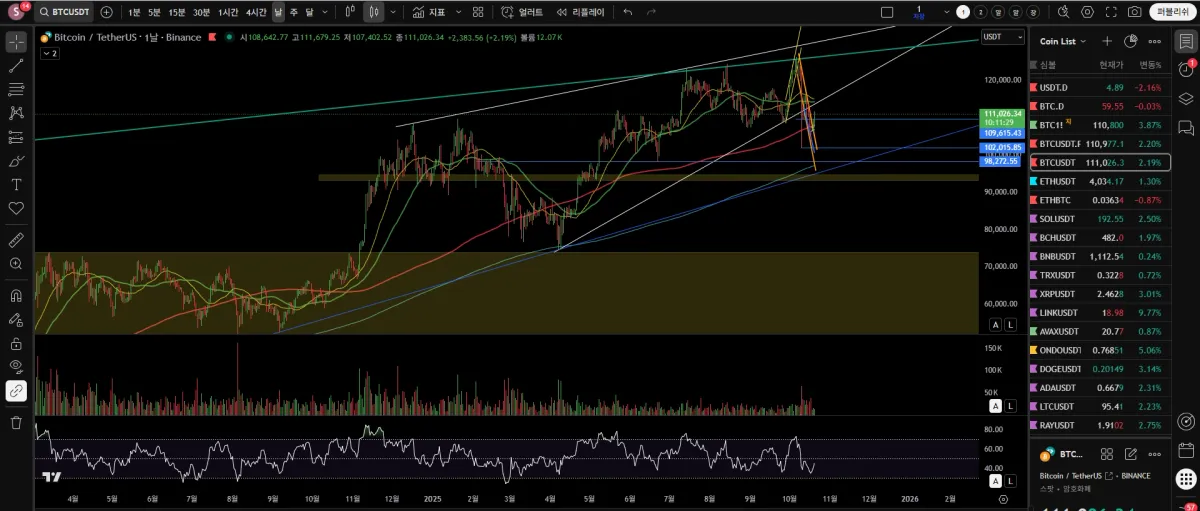The height and width of the screenshot is (511, 1200).
Task: Select the text annotation tool
Action: [16, 185]
